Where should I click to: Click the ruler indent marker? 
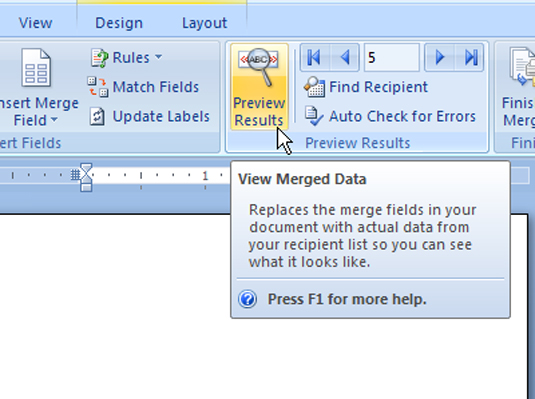tap(86, 177)
